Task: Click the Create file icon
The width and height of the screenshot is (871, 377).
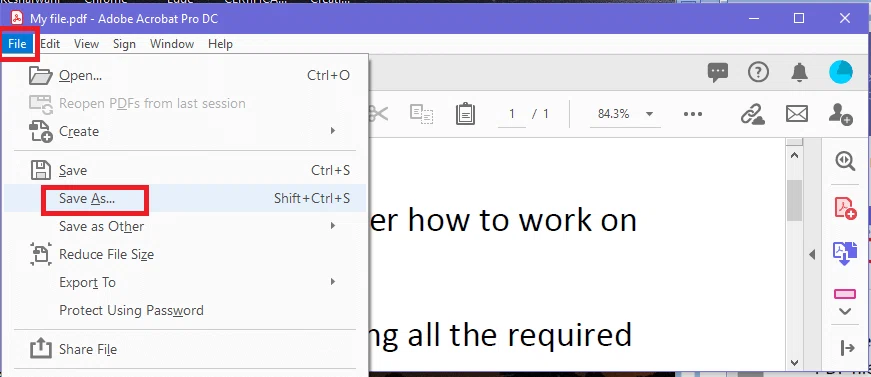Action: pos(41,131)
